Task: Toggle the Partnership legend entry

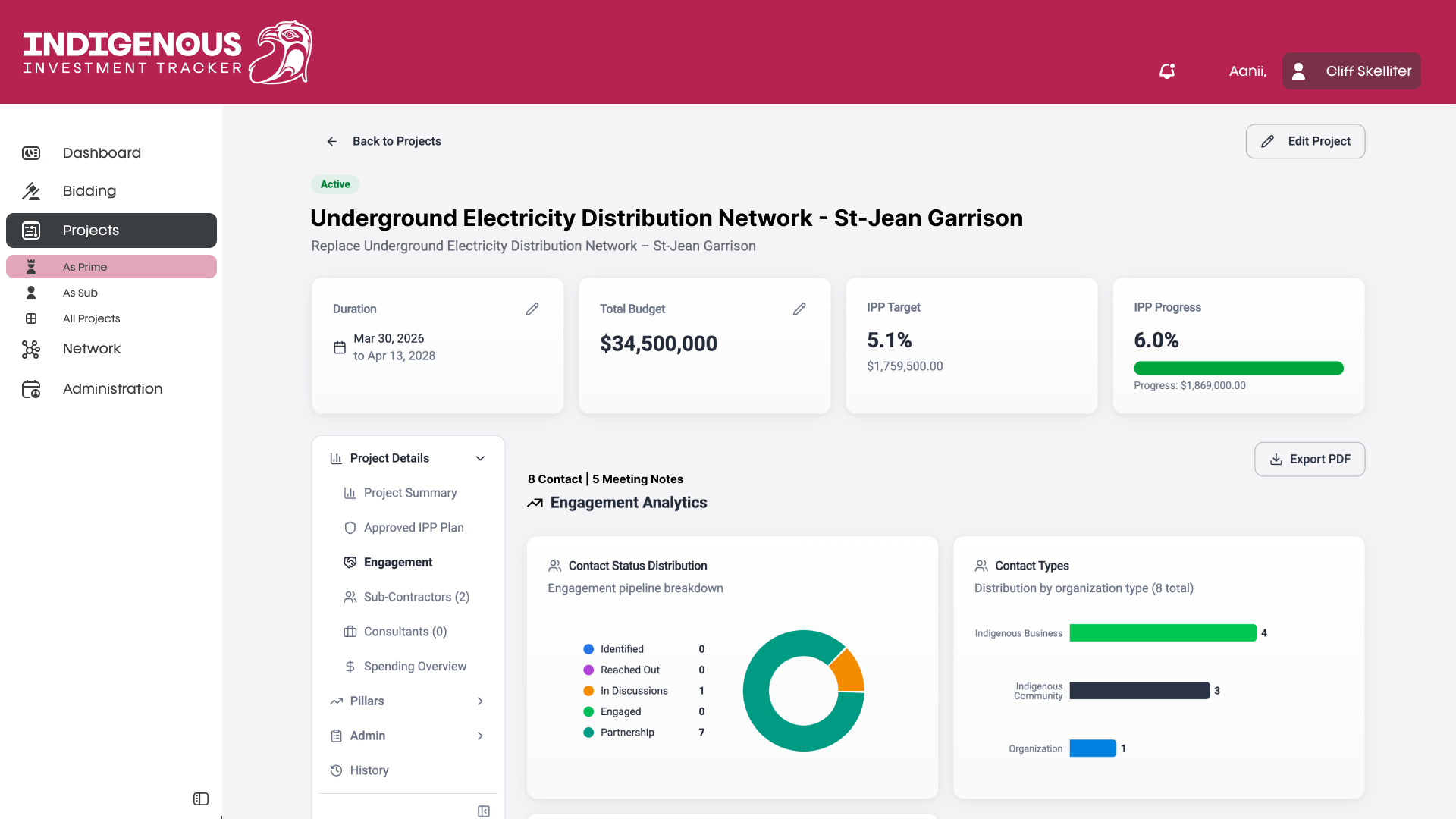Action: (x=619, y=733)
